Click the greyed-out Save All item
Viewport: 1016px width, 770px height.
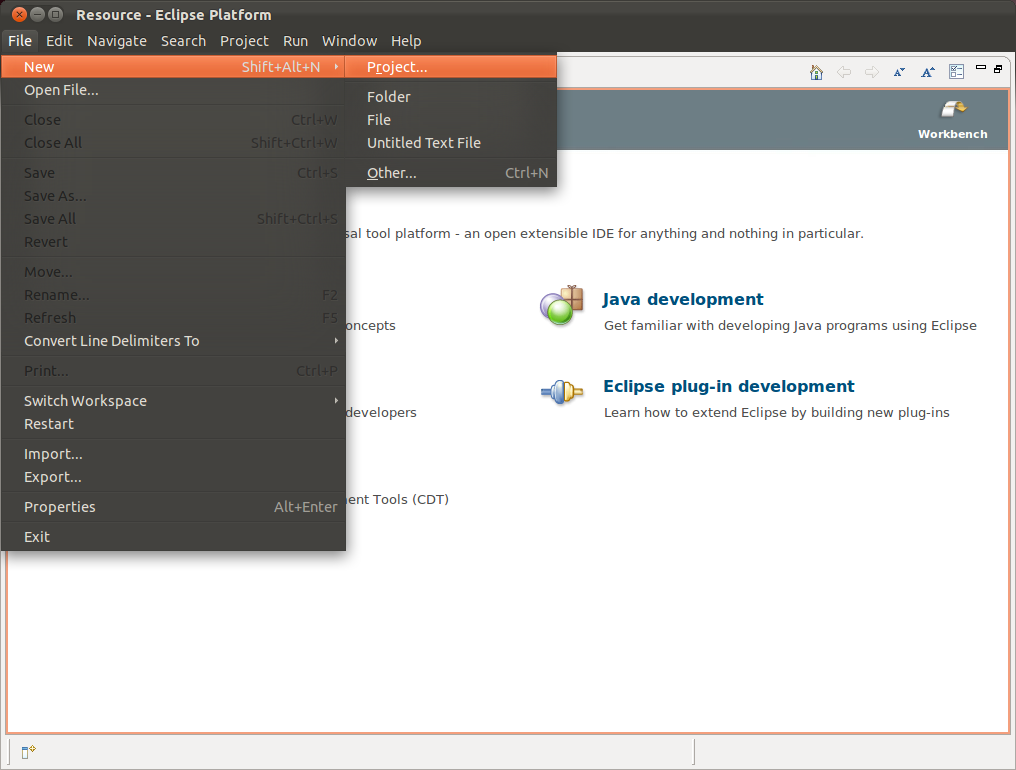point(173,219)
